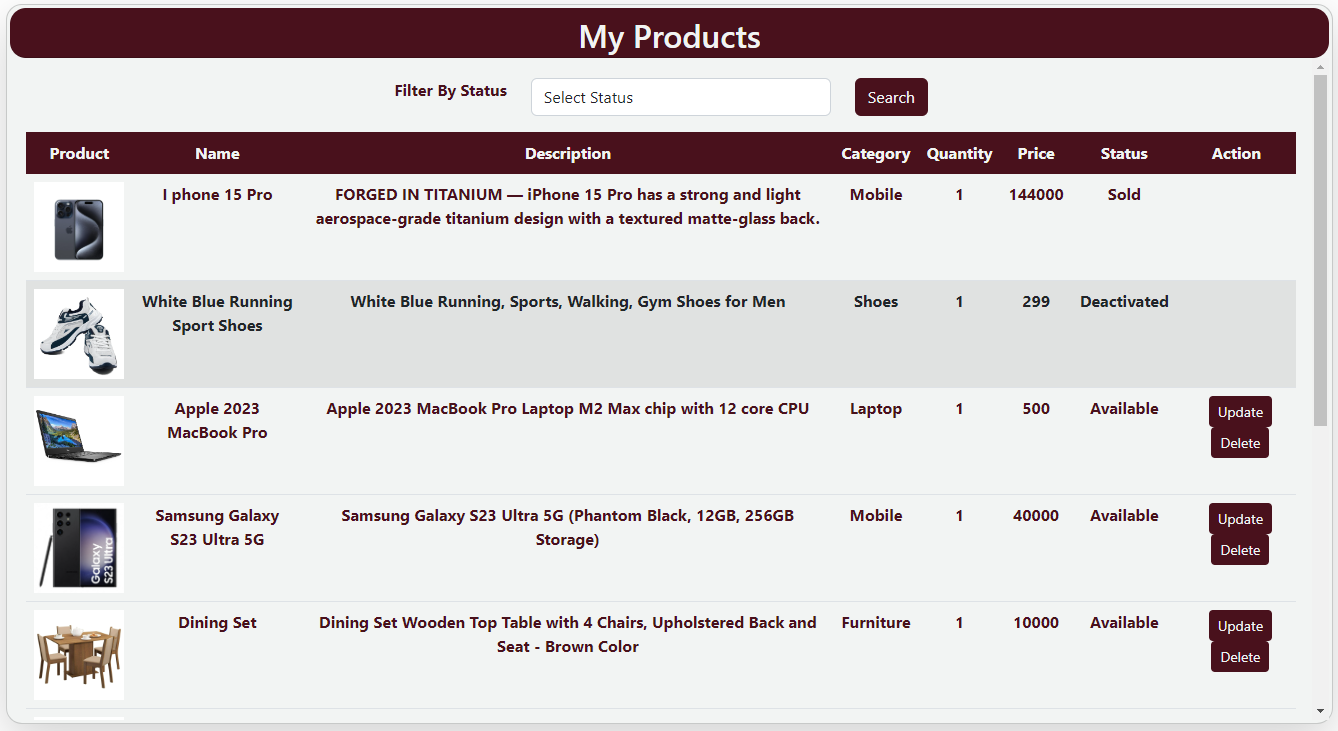
Task: Delete the Samsung Galaxy S23 Ultra product
Action: click(x=1240, y=550)
